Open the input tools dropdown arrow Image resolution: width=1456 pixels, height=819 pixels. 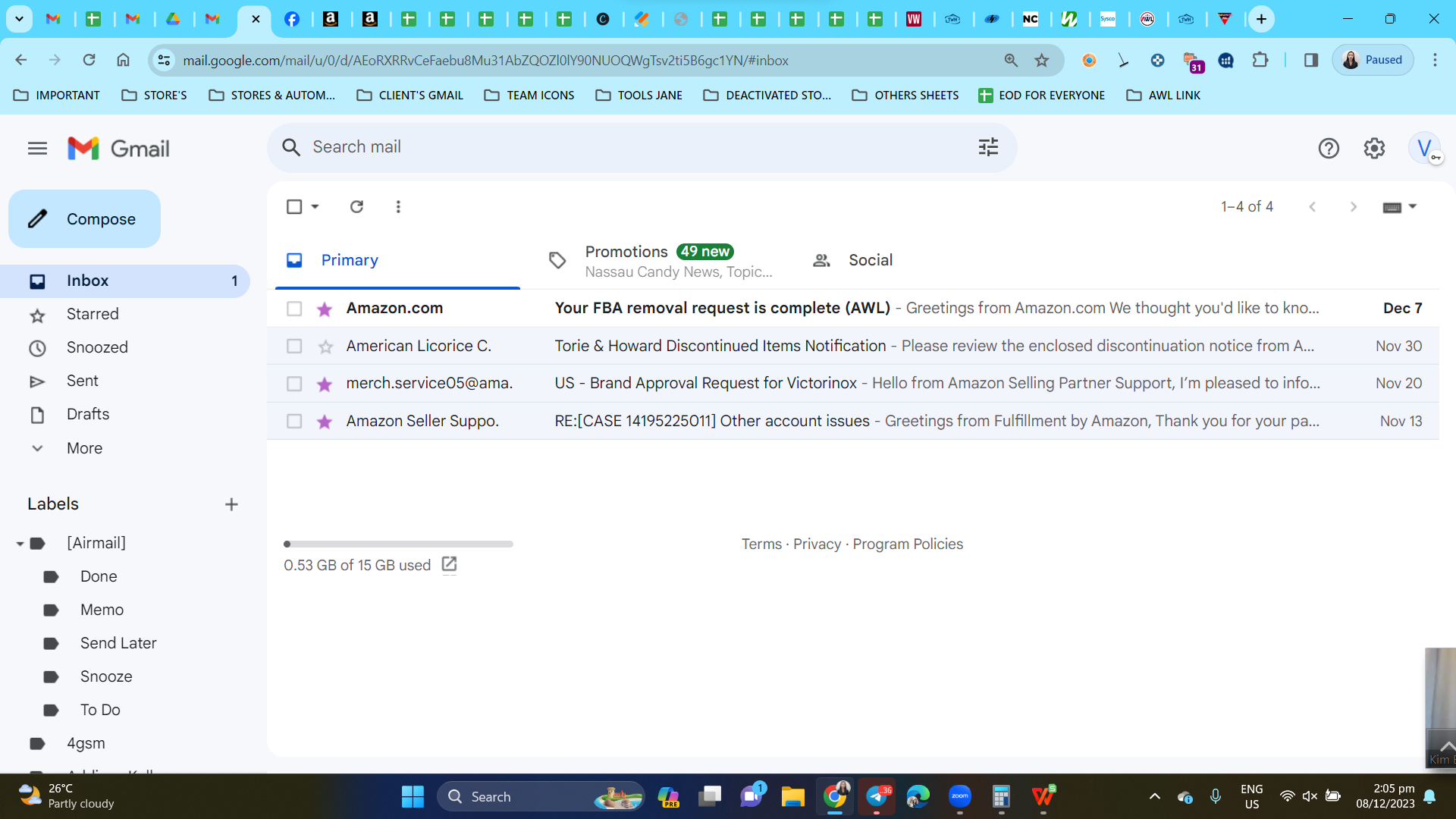(1412, 206)
